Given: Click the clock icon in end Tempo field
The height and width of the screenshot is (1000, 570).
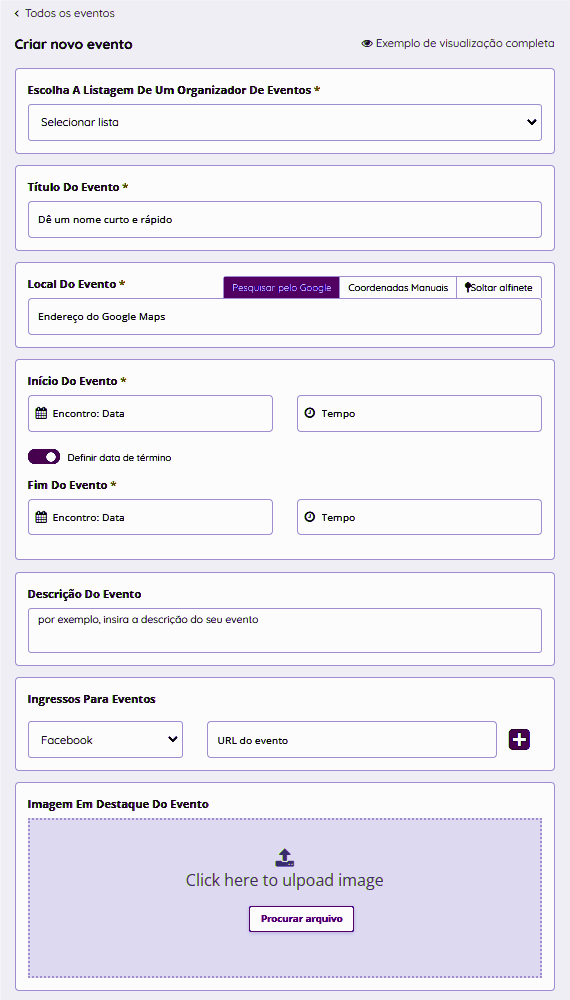Looking at the screenshot, I should click(x=310, y=517).
